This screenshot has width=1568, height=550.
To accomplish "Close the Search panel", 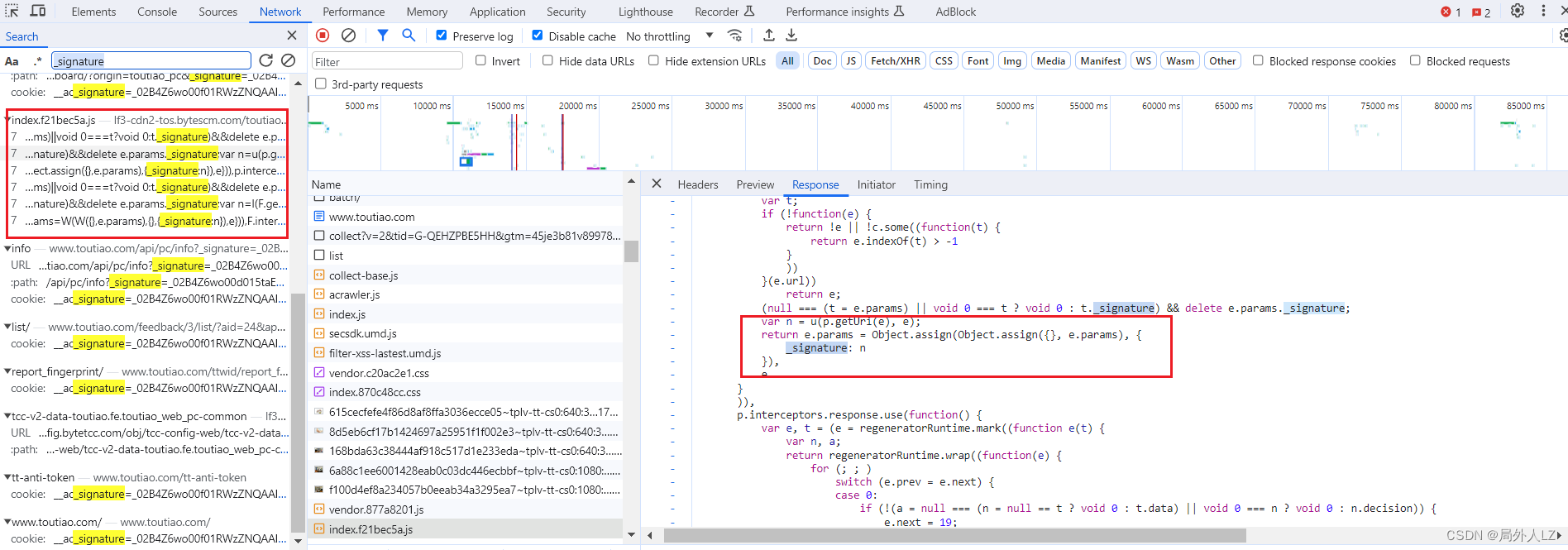I will [x=291, y=36].
